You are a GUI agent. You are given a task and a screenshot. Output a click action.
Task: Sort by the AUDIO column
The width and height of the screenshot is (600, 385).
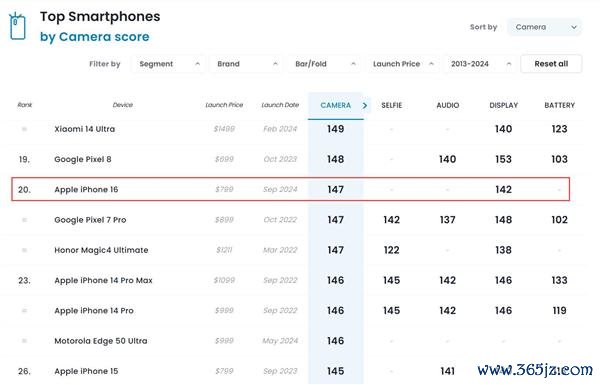[448, 105]
